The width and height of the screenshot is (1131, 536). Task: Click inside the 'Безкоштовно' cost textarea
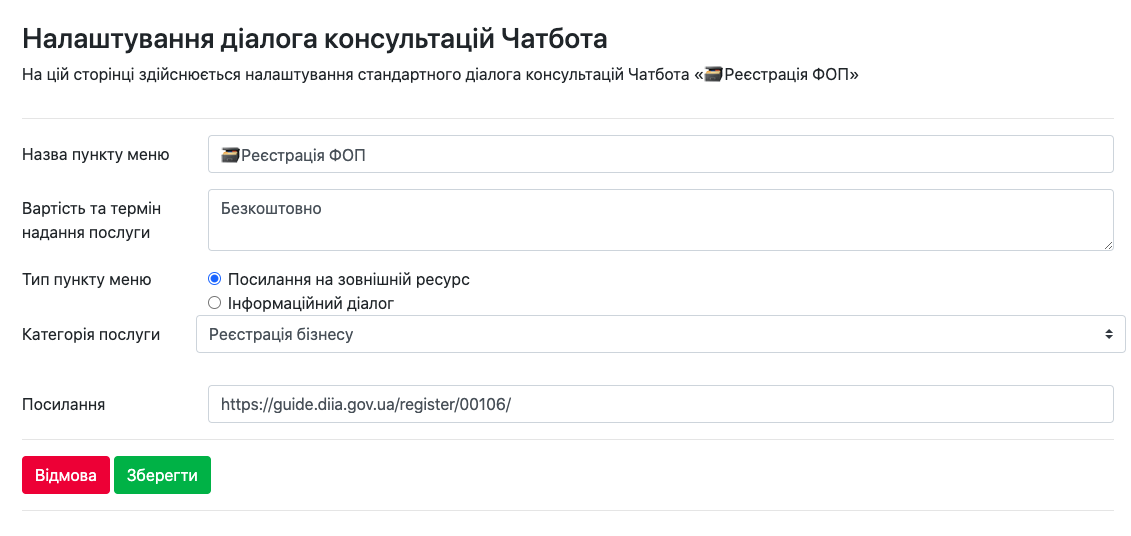660,220
